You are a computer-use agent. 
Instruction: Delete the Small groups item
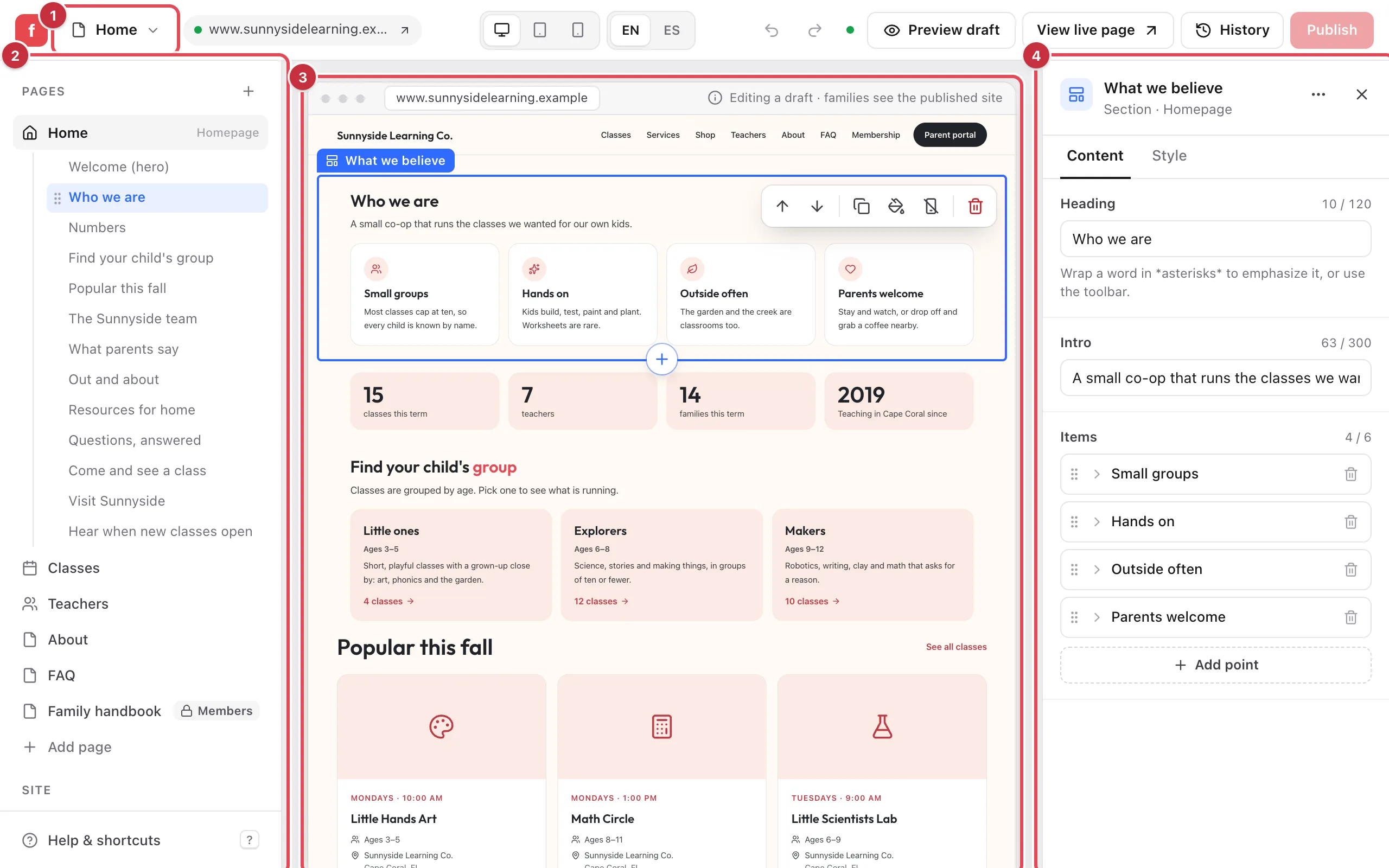(x=1350, y=474)
